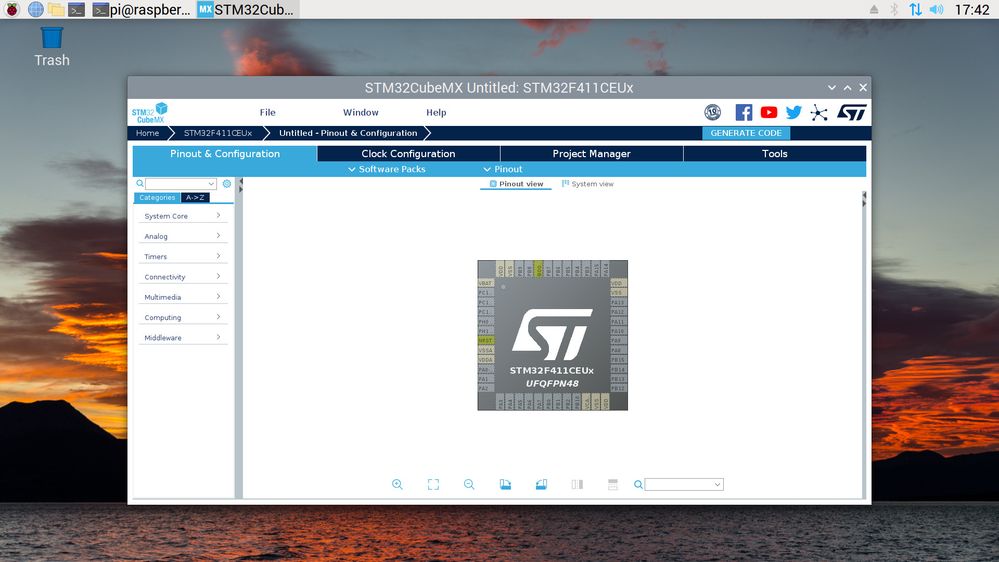
Task: Open the file manager from taskbar
Action: pos(56,10)
